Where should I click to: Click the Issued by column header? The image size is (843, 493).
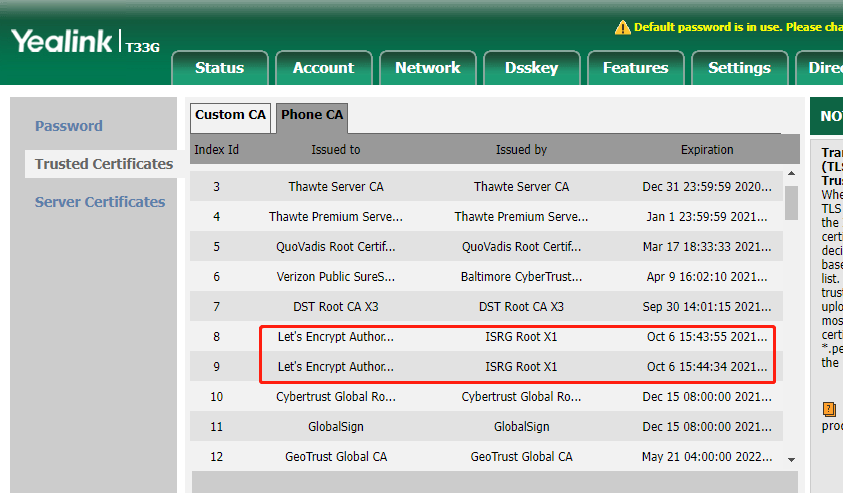(521, 149)
